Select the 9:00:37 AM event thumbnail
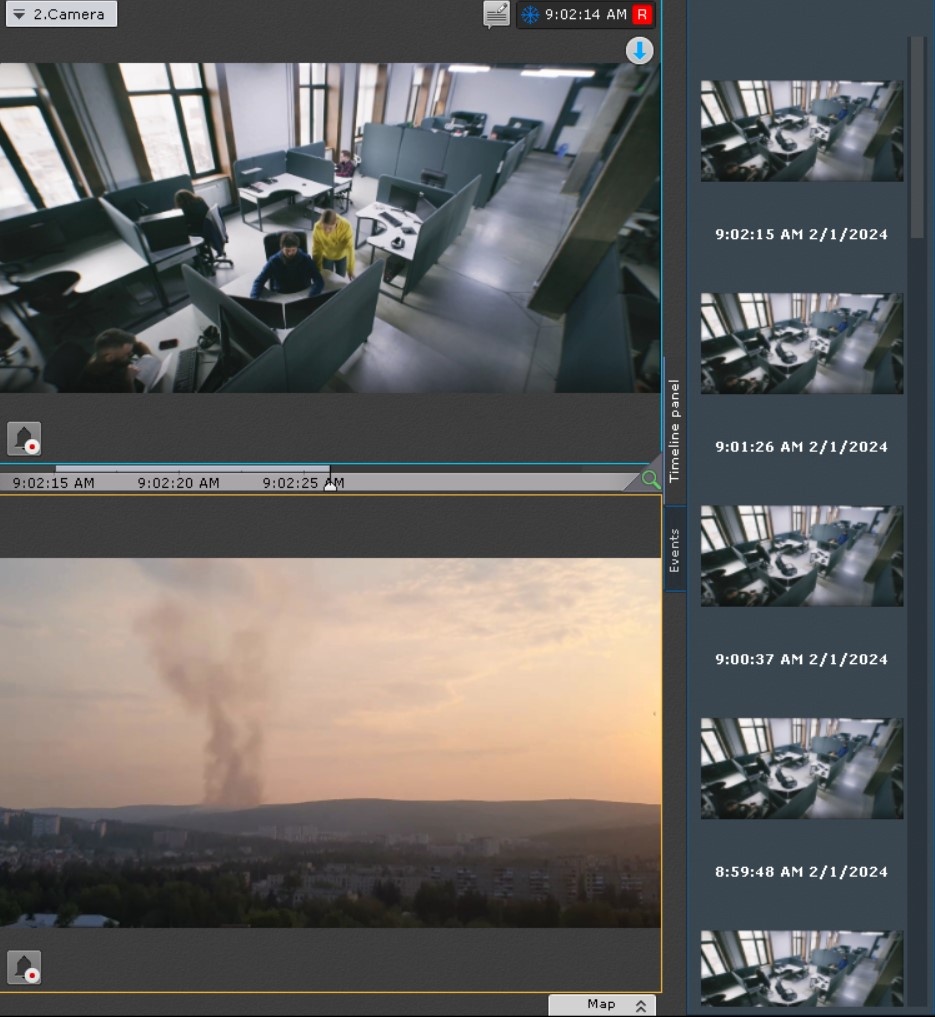The height and width of the screenshot is (1017, 935). (801, 555)
